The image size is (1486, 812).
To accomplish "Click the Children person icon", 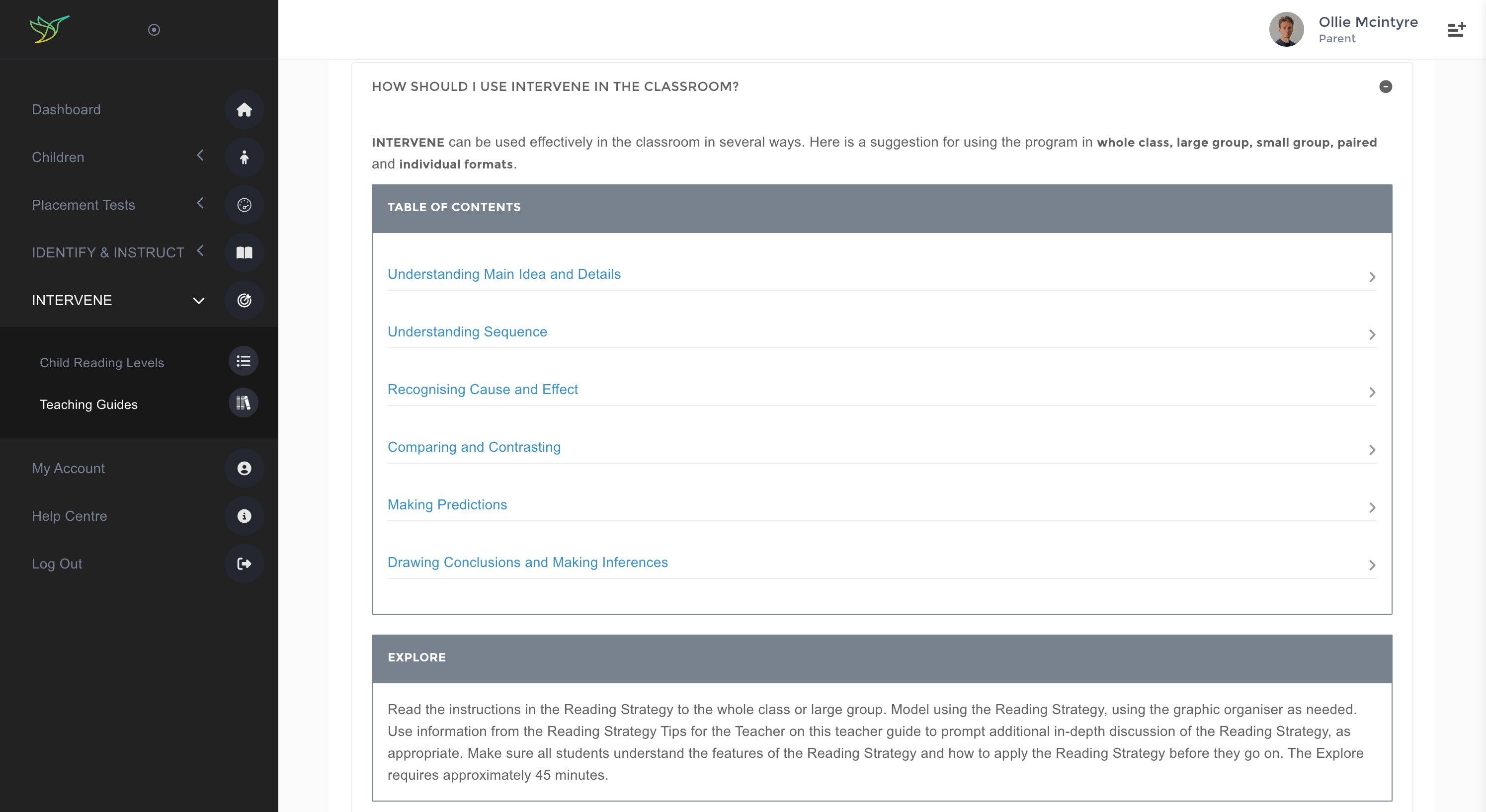I will [244, 158].
